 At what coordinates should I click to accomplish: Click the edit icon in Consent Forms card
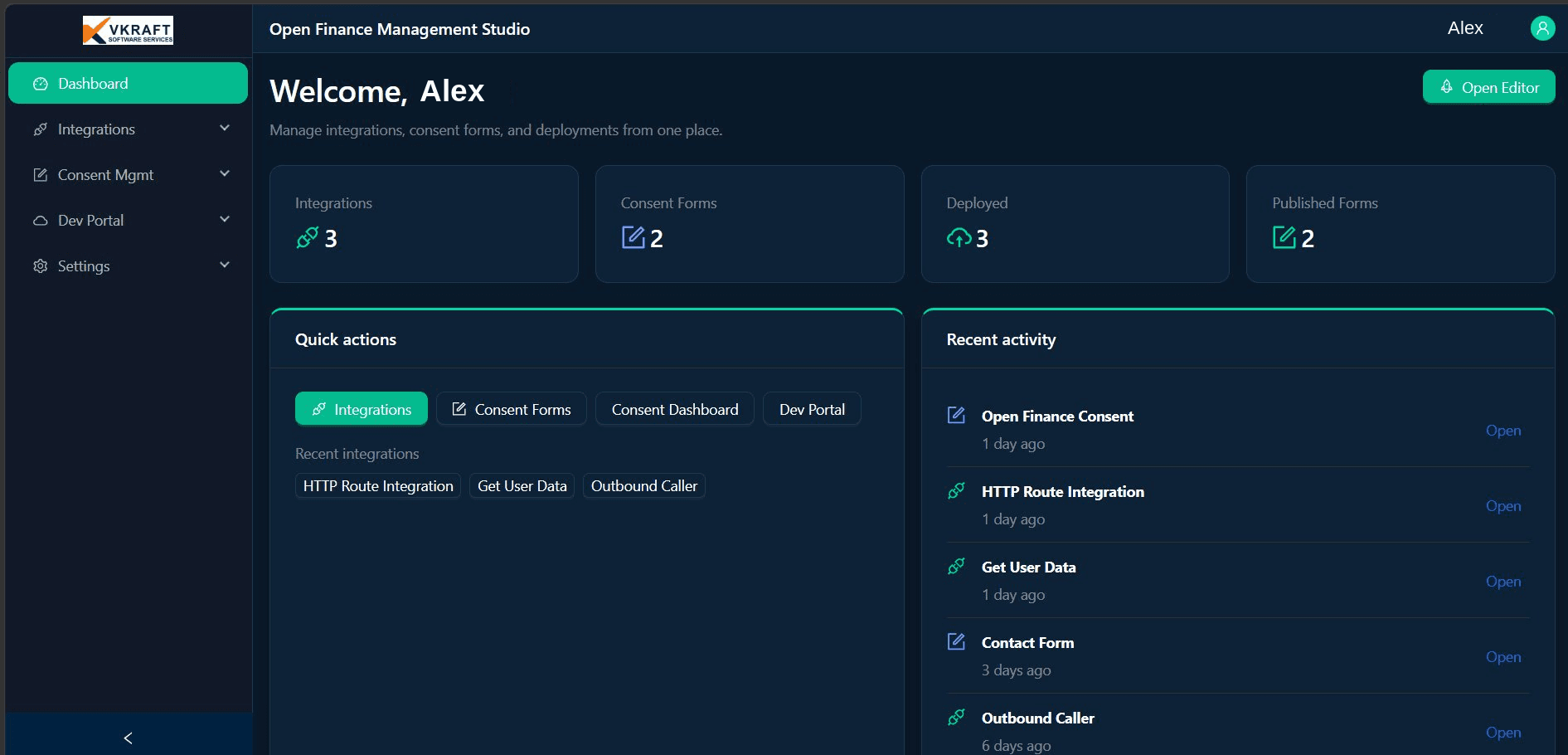pos(633,237)
